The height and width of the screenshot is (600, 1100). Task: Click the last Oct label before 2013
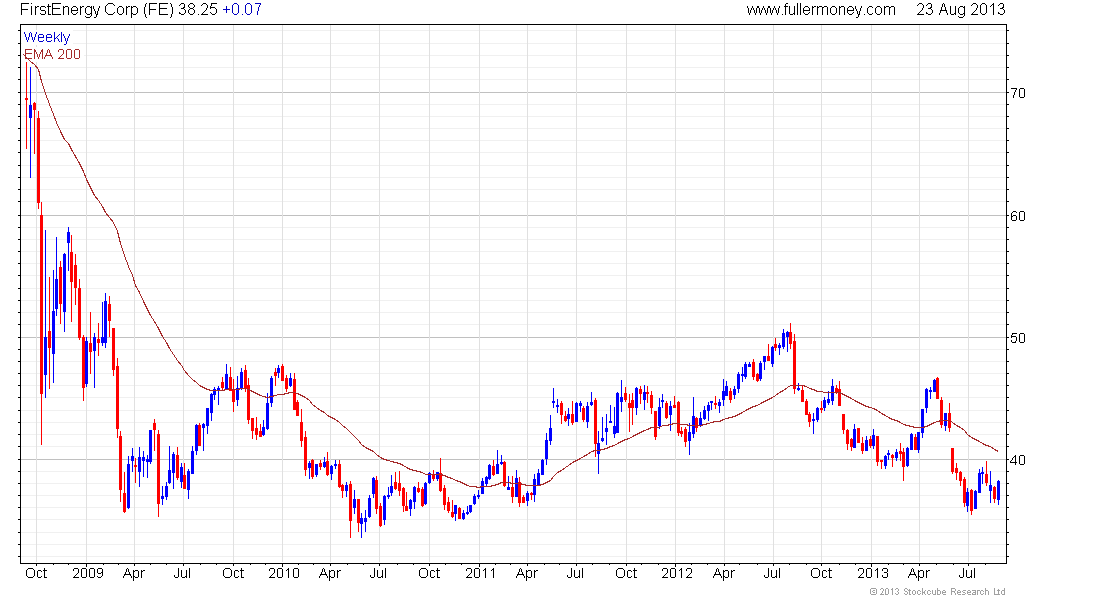(x=821, y=573)
